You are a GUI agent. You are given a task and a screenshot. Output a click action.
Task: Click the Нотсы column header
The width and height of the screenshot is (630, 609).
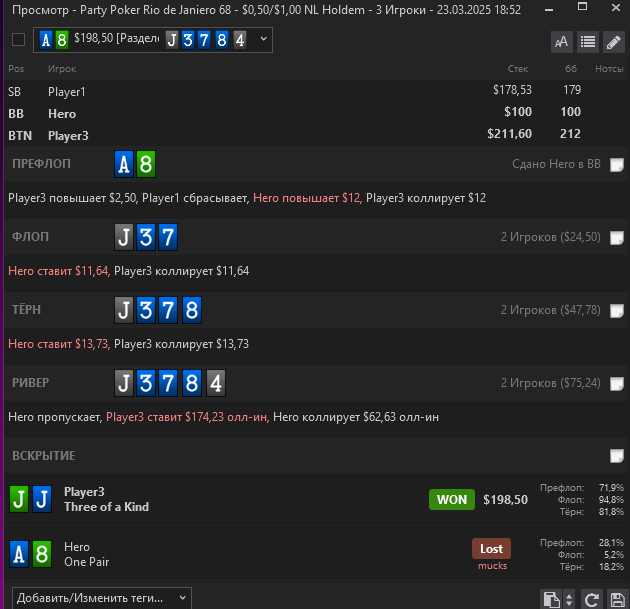609,69
